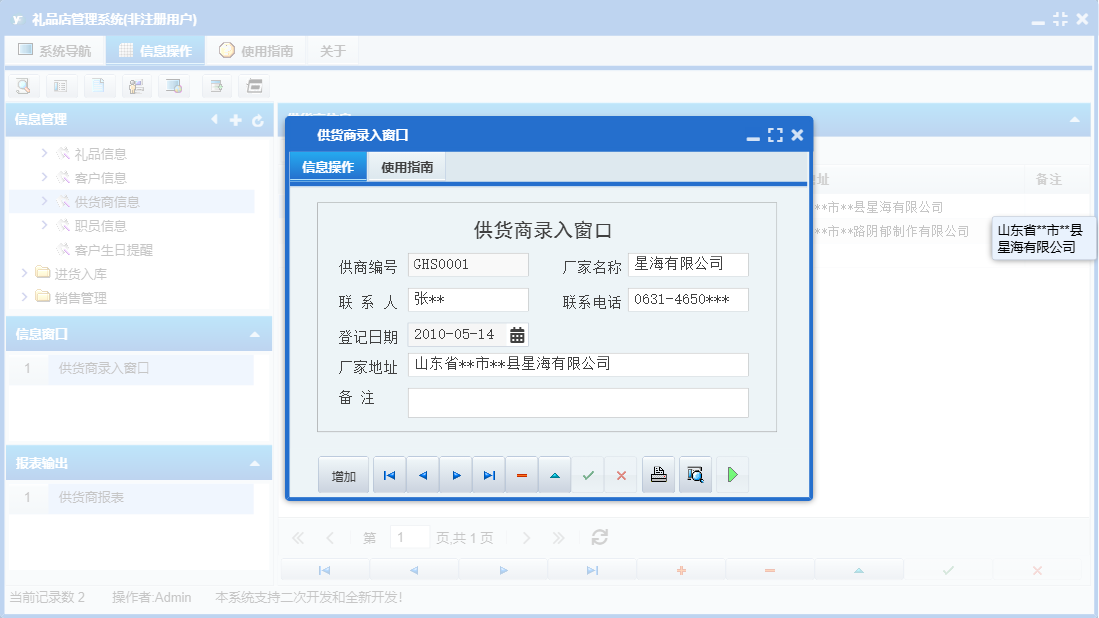Expand the 销售管理 folder
This screenshot has width=1099, height=618.
tap(25, 297)
